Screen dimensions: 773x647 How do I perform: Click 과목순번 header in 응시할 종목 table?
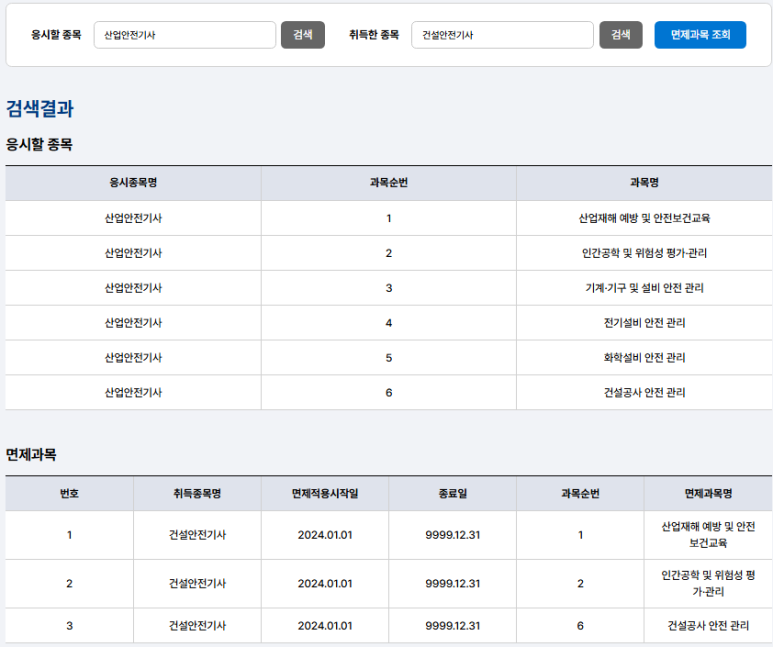(x=388, y=183)
